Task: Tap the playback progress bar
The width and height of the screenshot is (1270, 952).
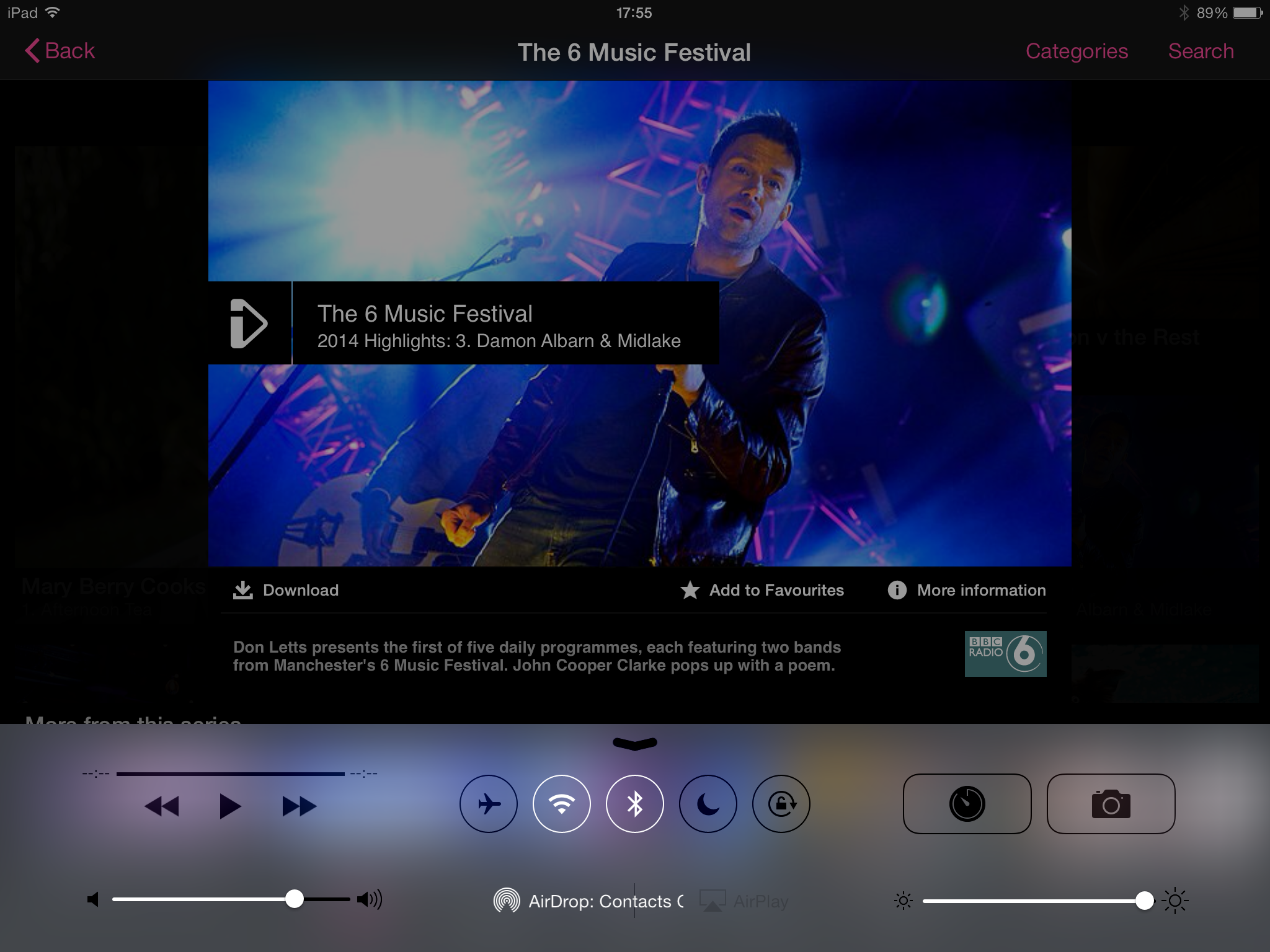Action: 230,773
